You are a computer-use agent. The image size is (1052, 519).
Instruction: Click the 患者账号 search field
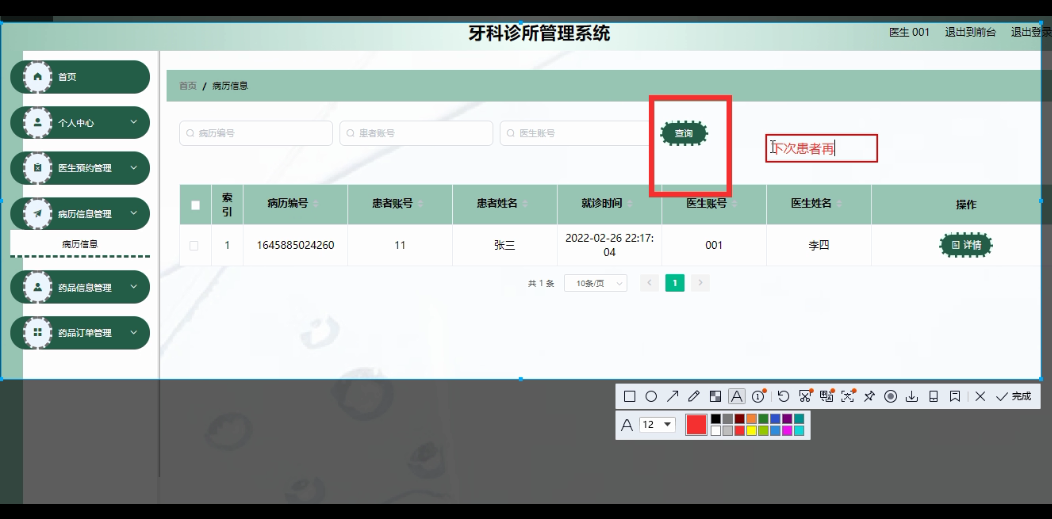(416, 133)
